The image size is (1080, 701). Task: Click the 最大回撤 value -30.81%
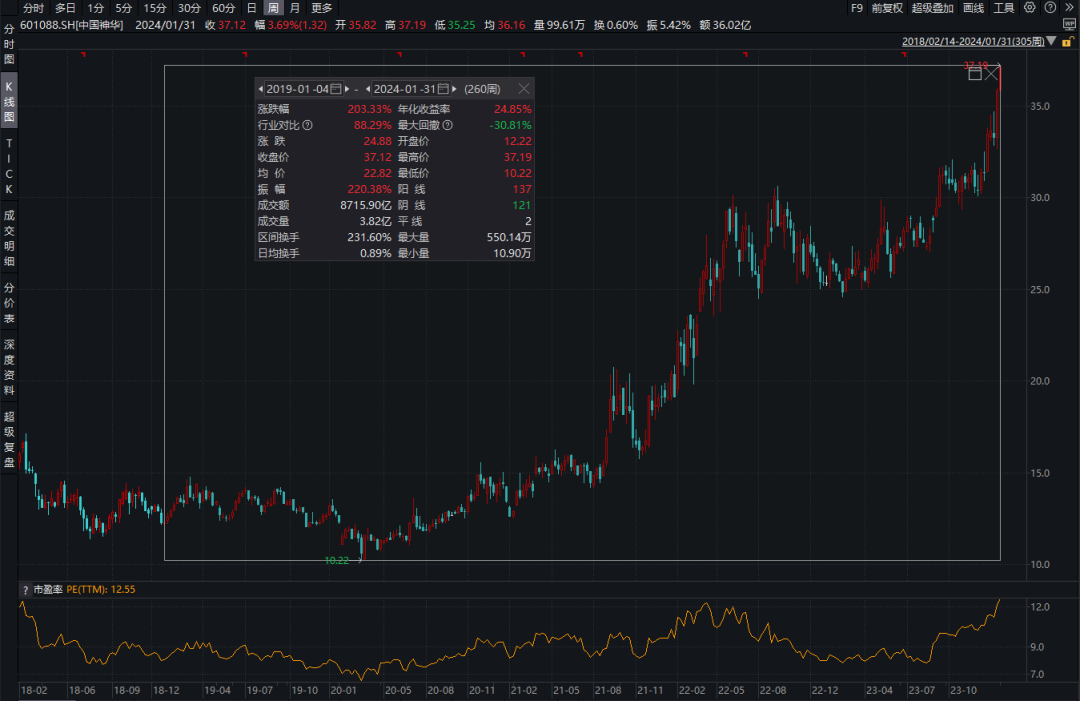point(510,125)
